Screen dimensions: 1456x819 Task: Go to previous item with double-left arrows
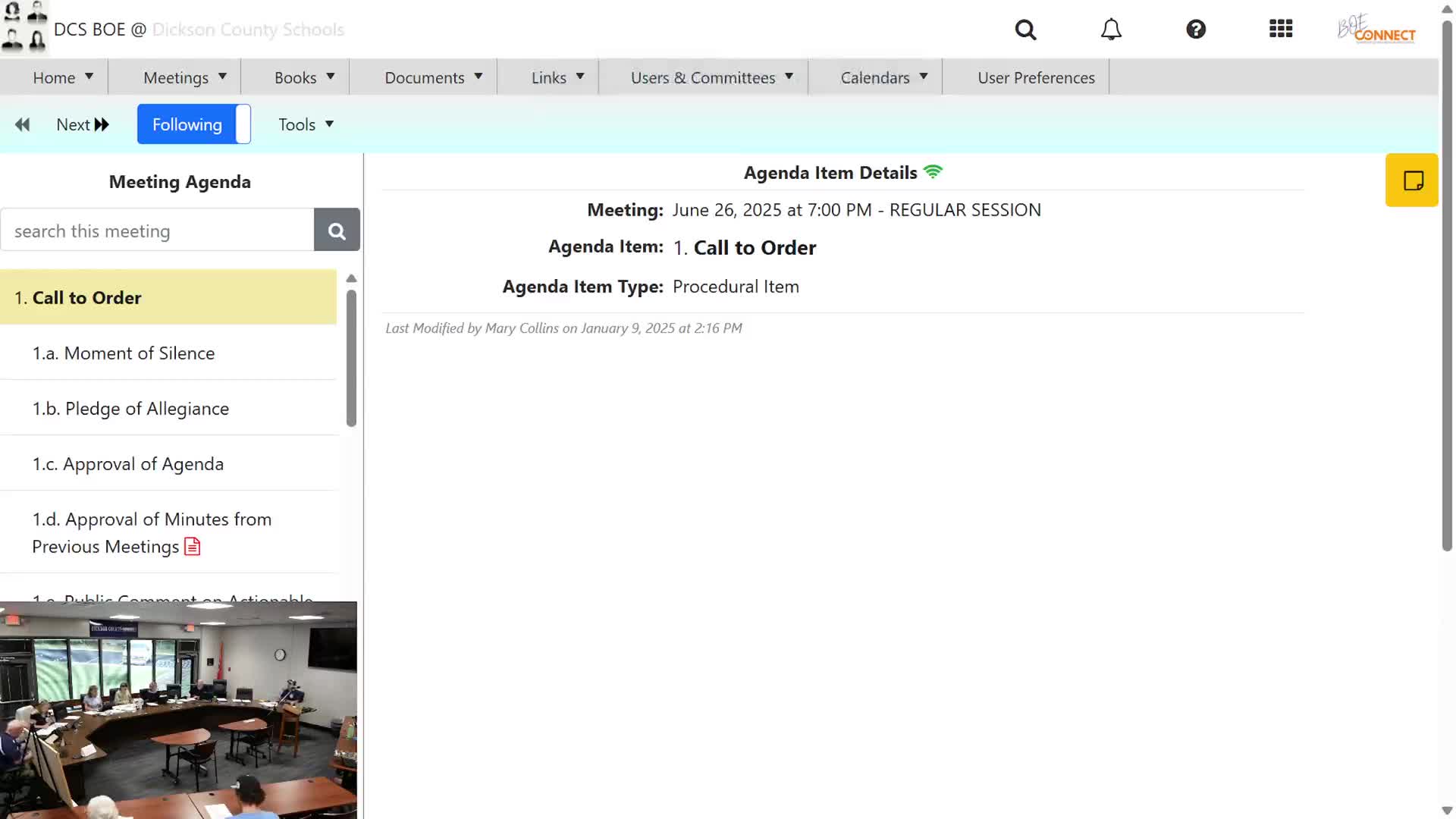pyautogui.click(x=23, y=124)
